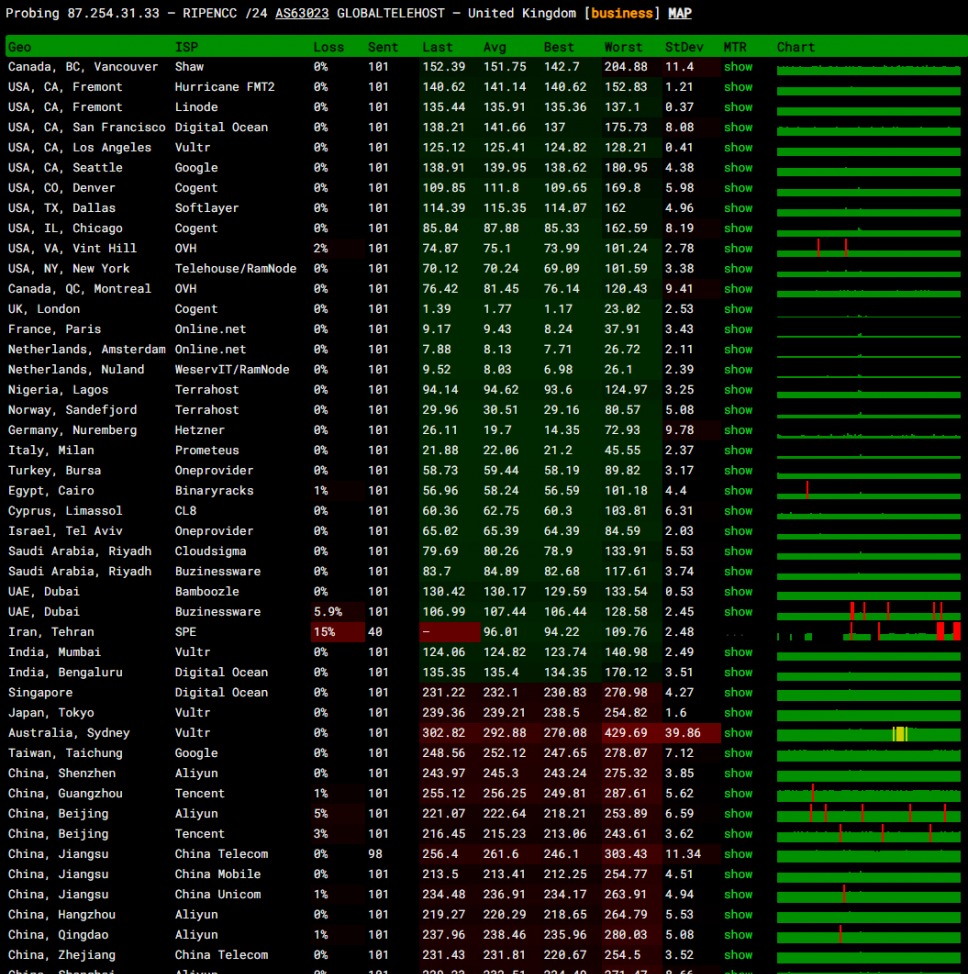Click the Turkey, Bursa geo cell

54,470
